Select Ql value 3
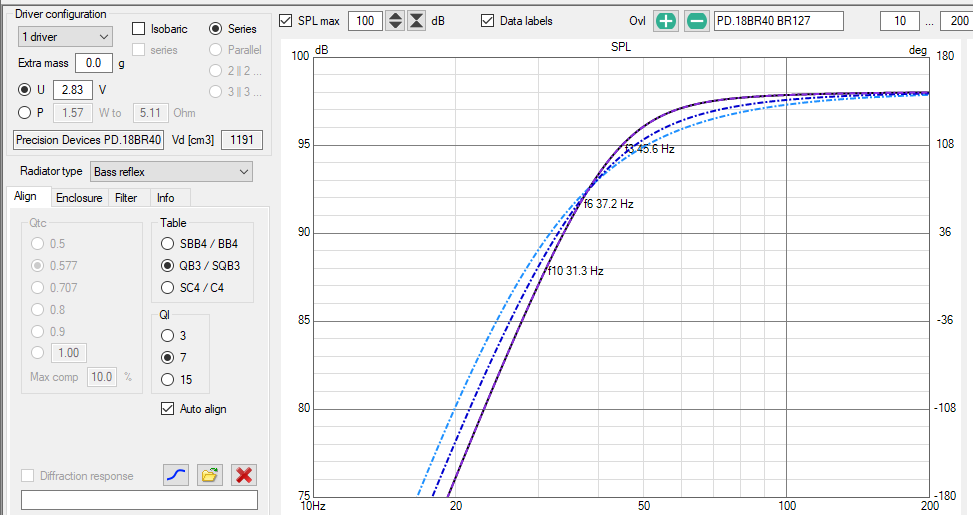The height and width of the screenshot is (515, 973). pos(167,335)
